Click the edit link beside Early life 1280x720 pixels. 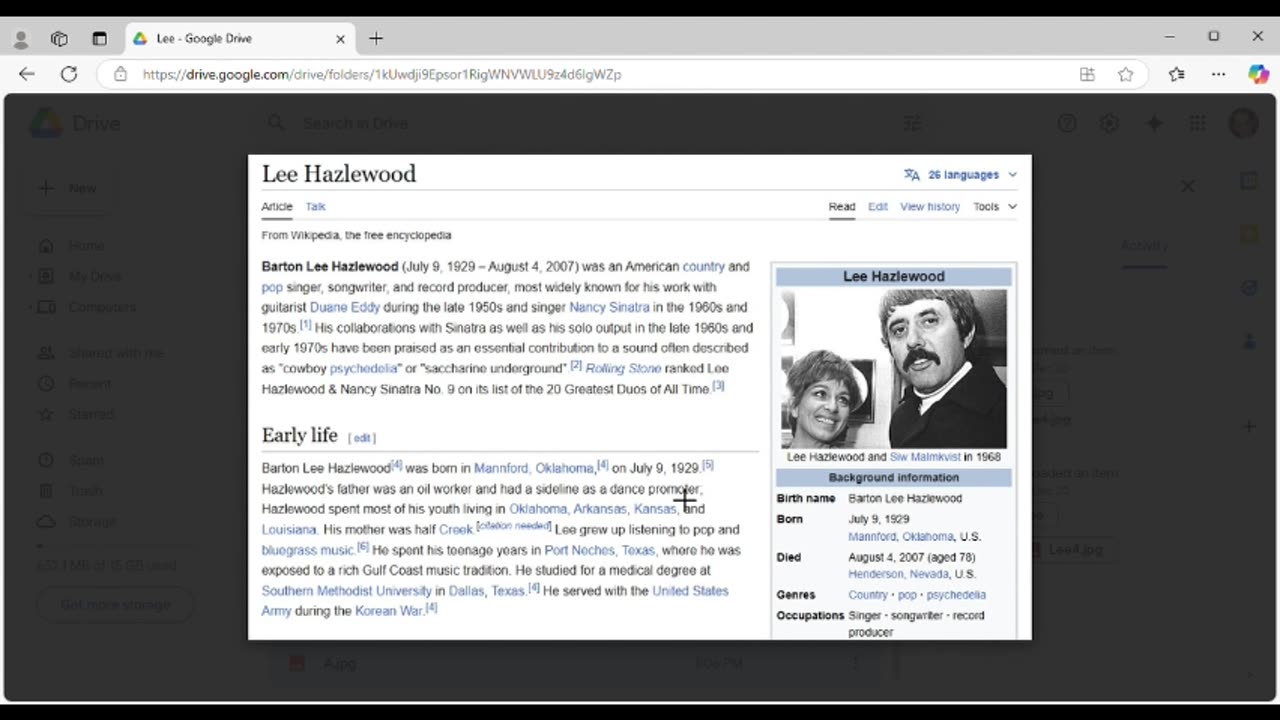point(362,438)
